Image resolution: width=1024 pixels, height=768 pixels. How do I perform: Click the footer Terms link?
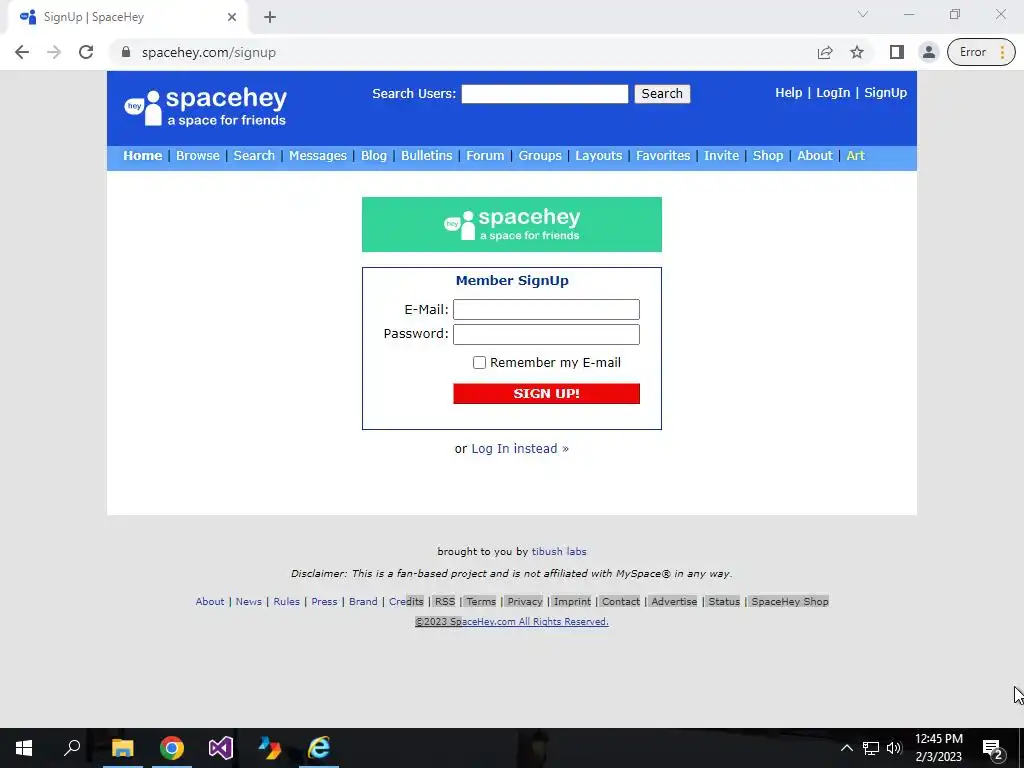[x=481, y=601]
